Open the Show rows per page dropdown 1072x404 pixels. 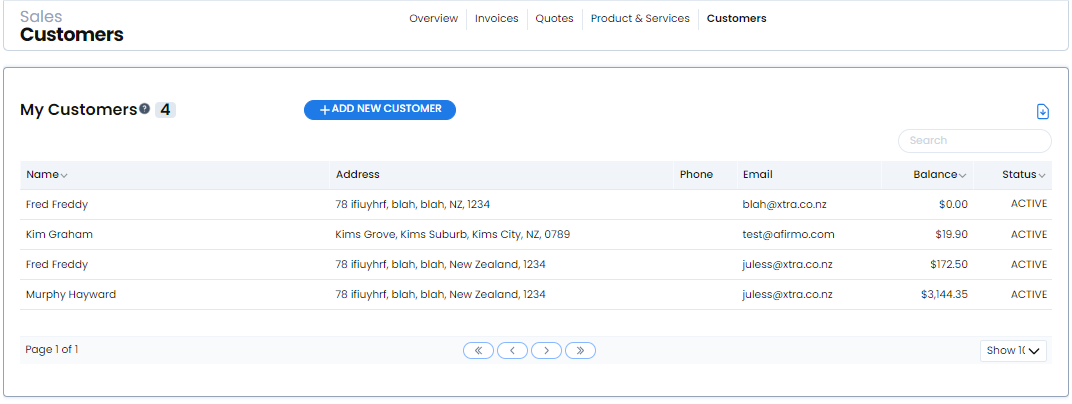[1013, 351]
